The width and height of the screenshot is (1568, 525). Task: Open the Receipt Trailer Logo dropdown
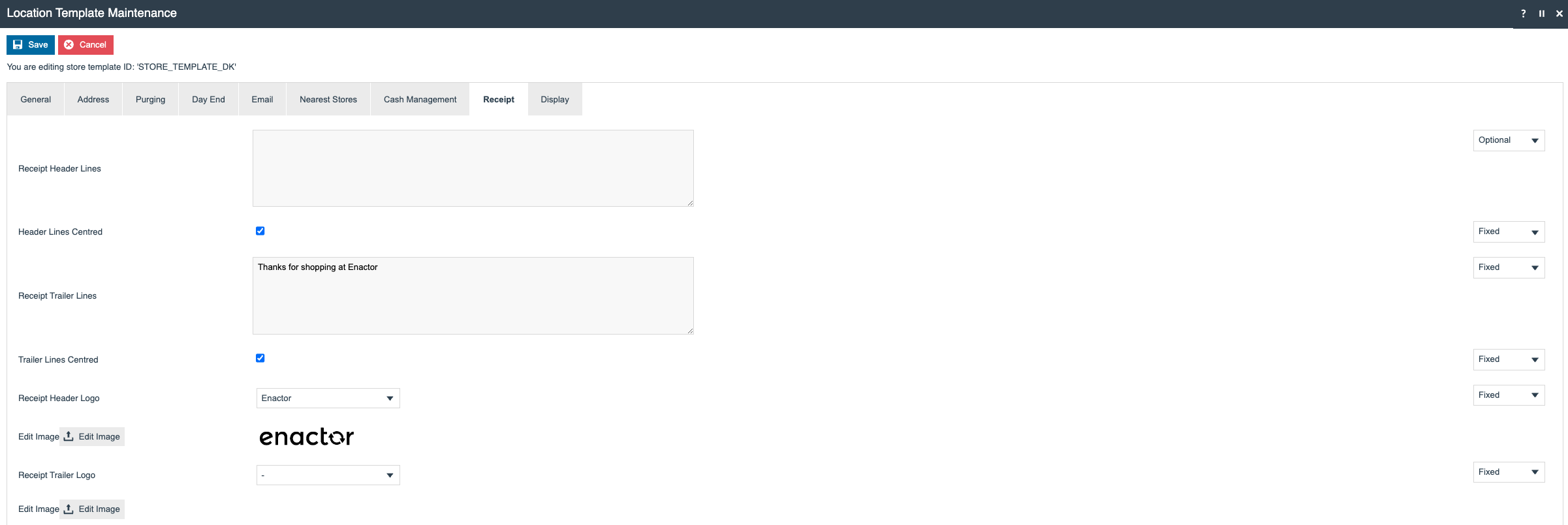(328, 475)
